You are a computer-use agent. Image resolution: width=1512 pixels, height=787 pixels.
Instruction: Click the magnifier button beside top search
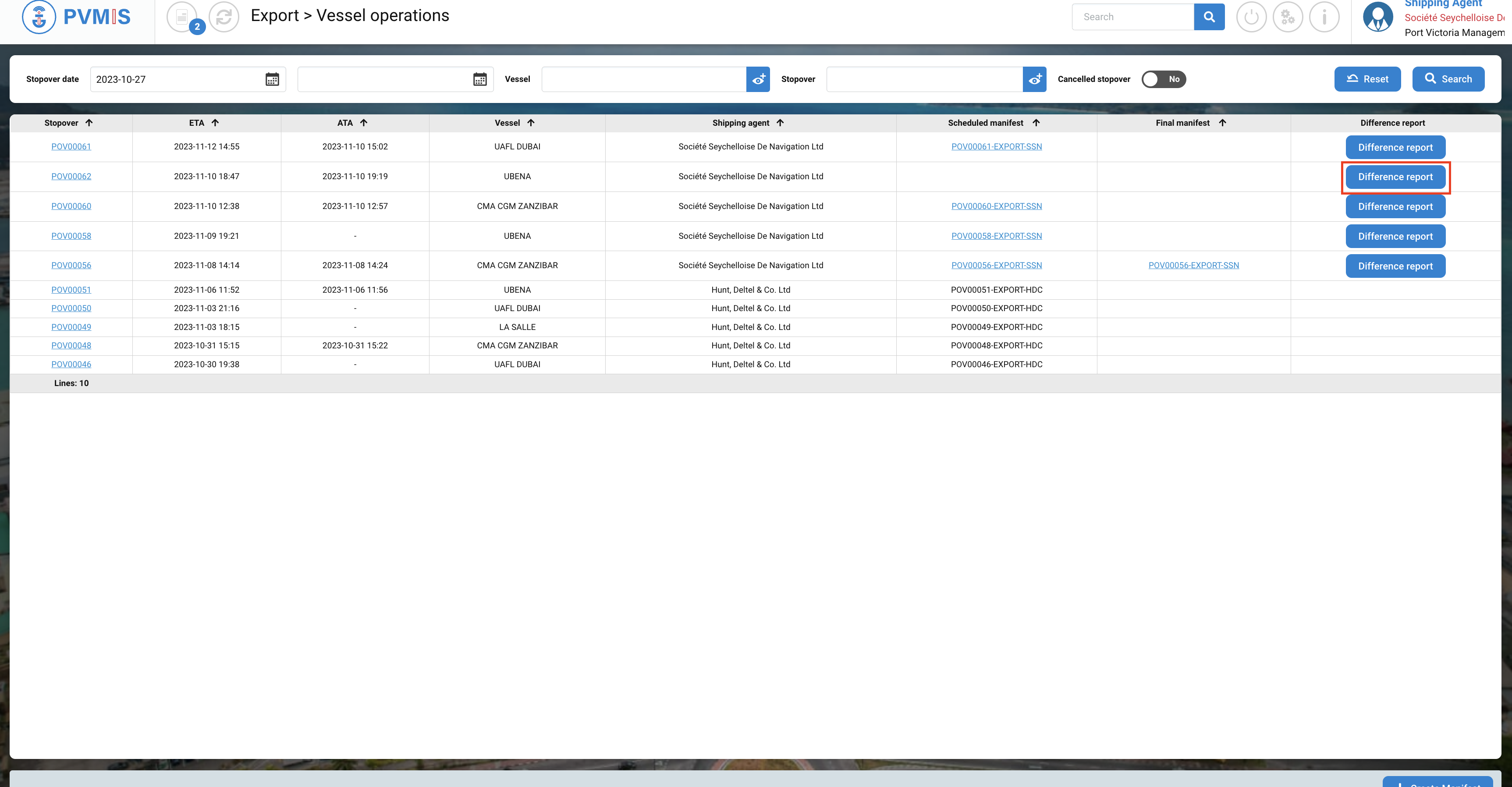click(x=1209, y=17)
